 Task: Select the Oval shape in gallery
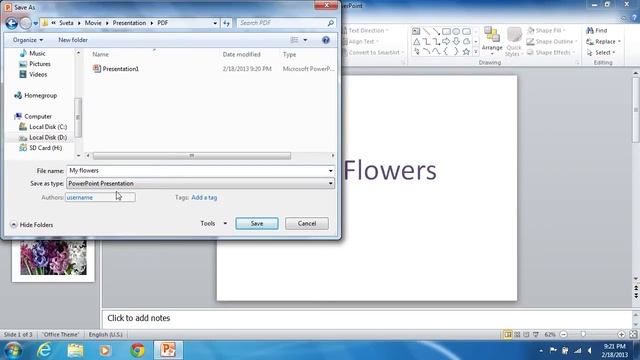click(x=456, y=31)
